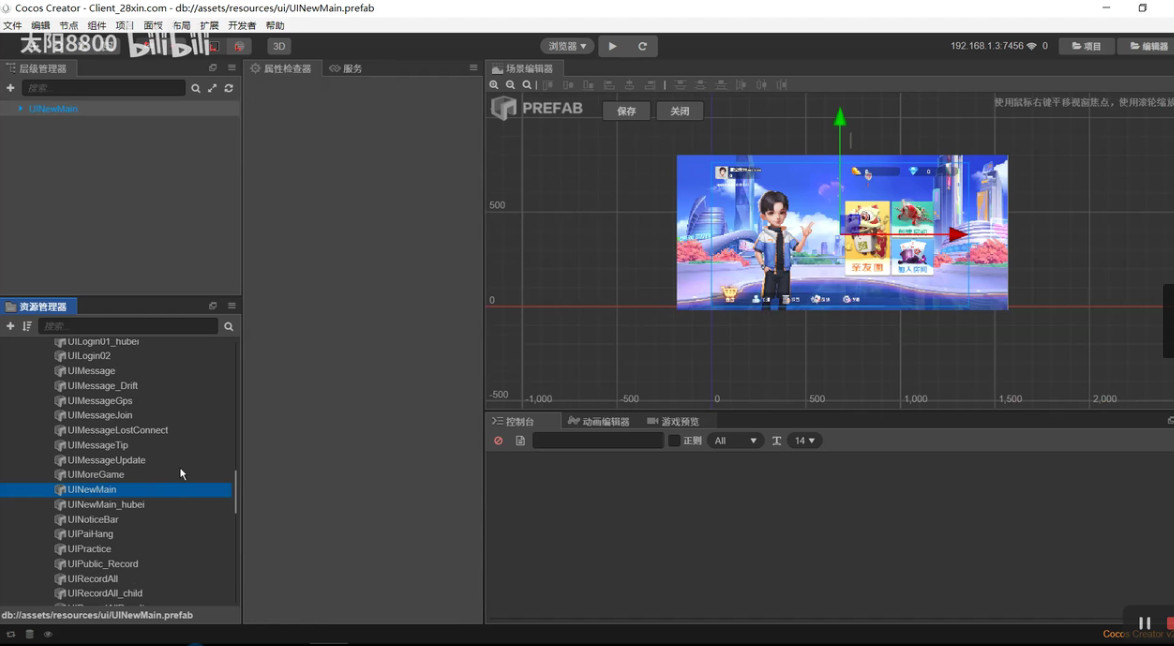
Task: Zoom in on scene editor
Action: click(494, 85)
